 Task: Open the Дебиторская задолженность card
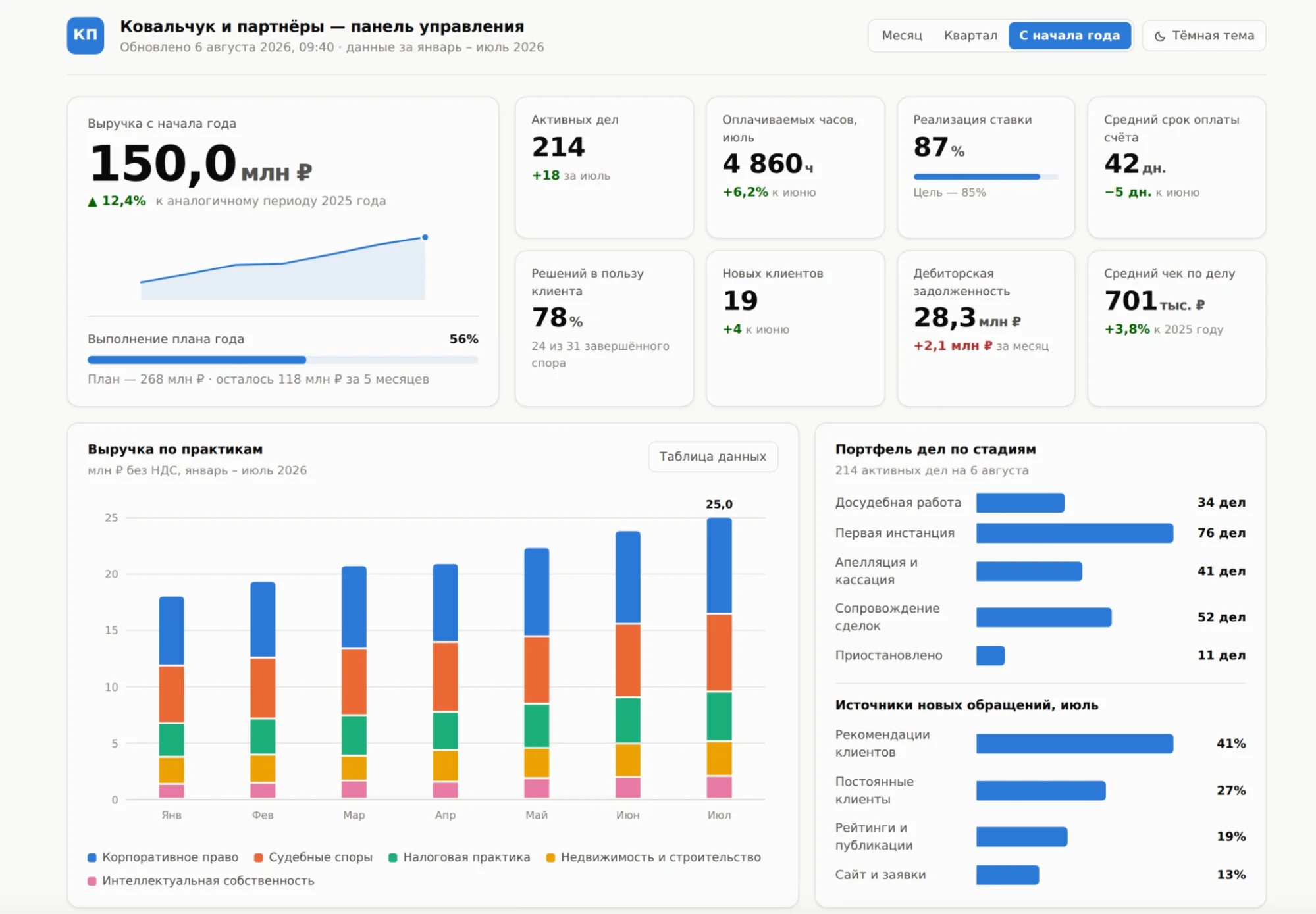click(986, 328)
